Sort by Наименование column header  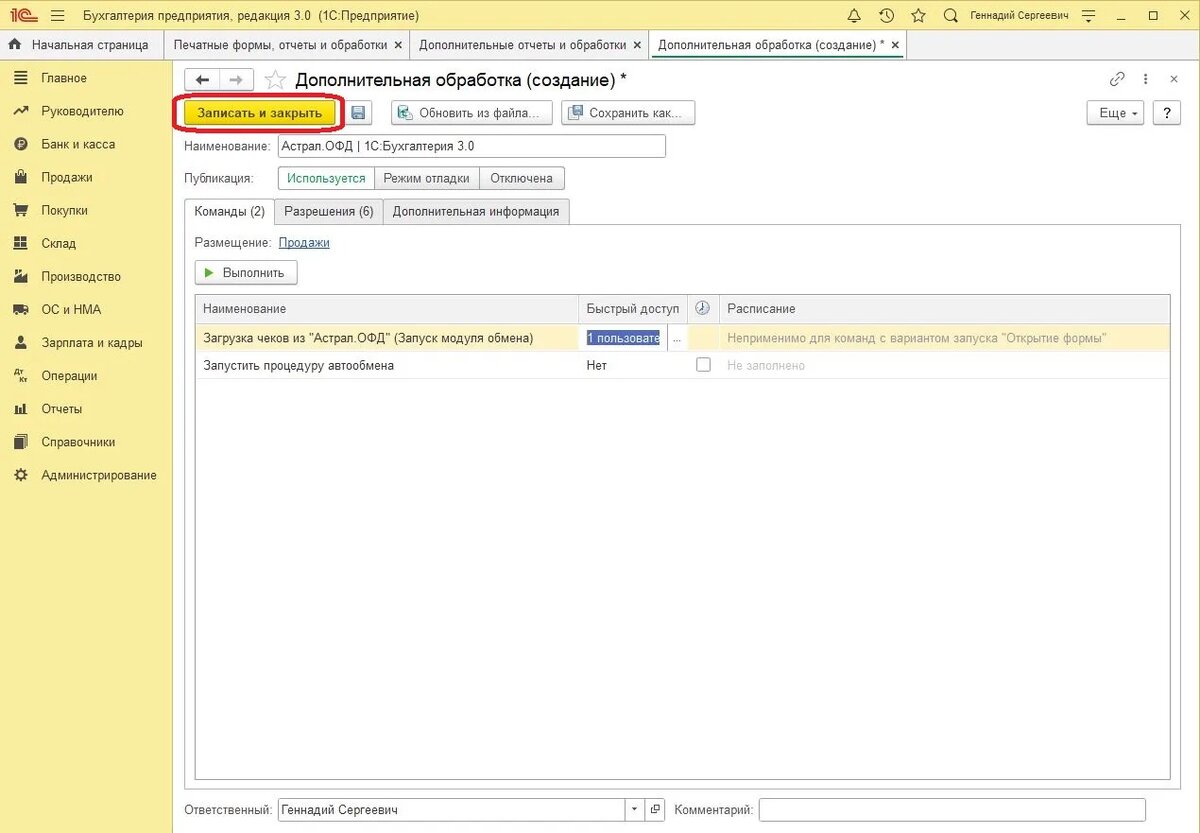point(387,308)
